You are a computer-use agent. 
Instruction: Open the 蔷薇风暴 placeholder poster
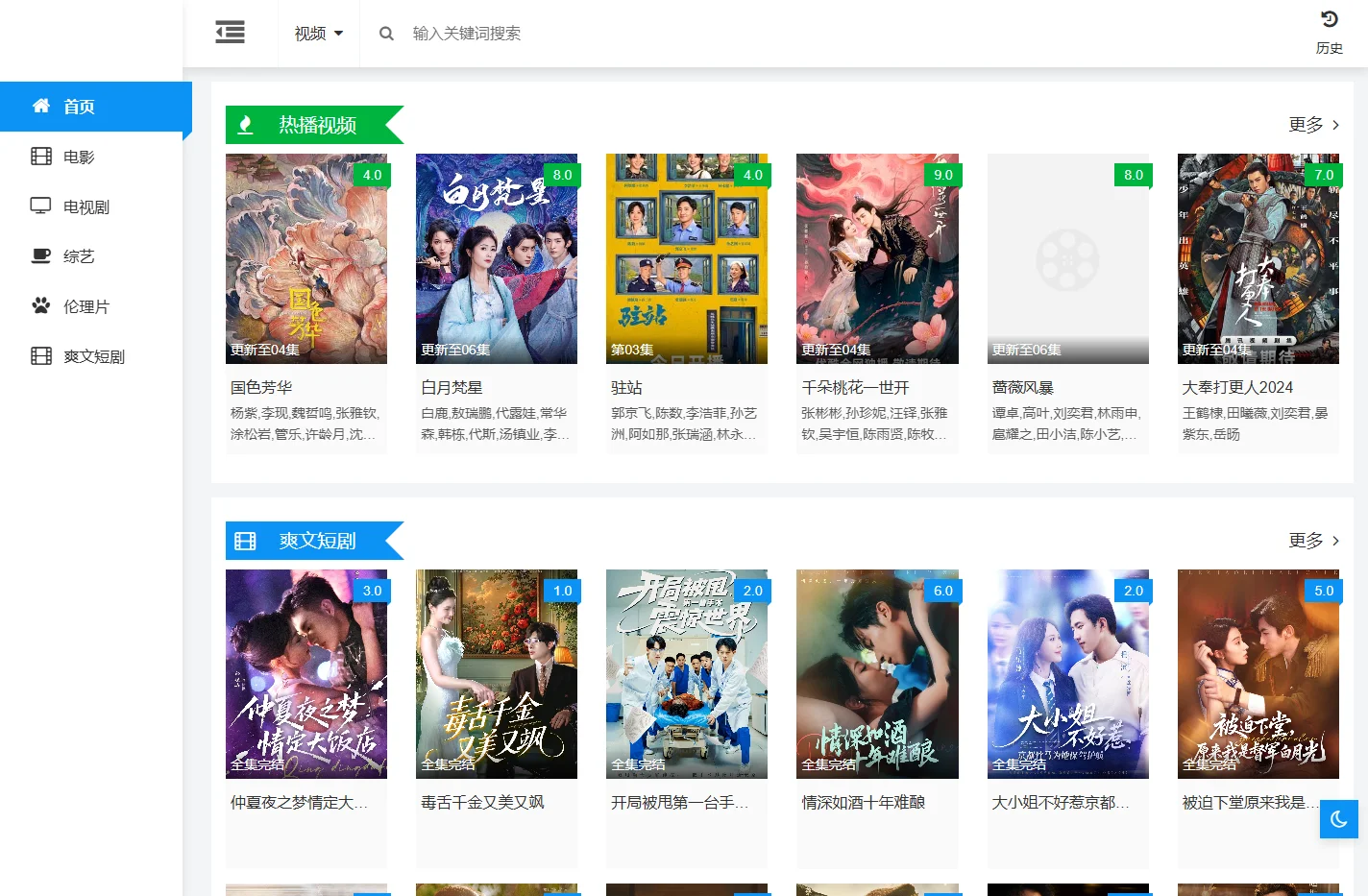click(x=1068, y=258)
